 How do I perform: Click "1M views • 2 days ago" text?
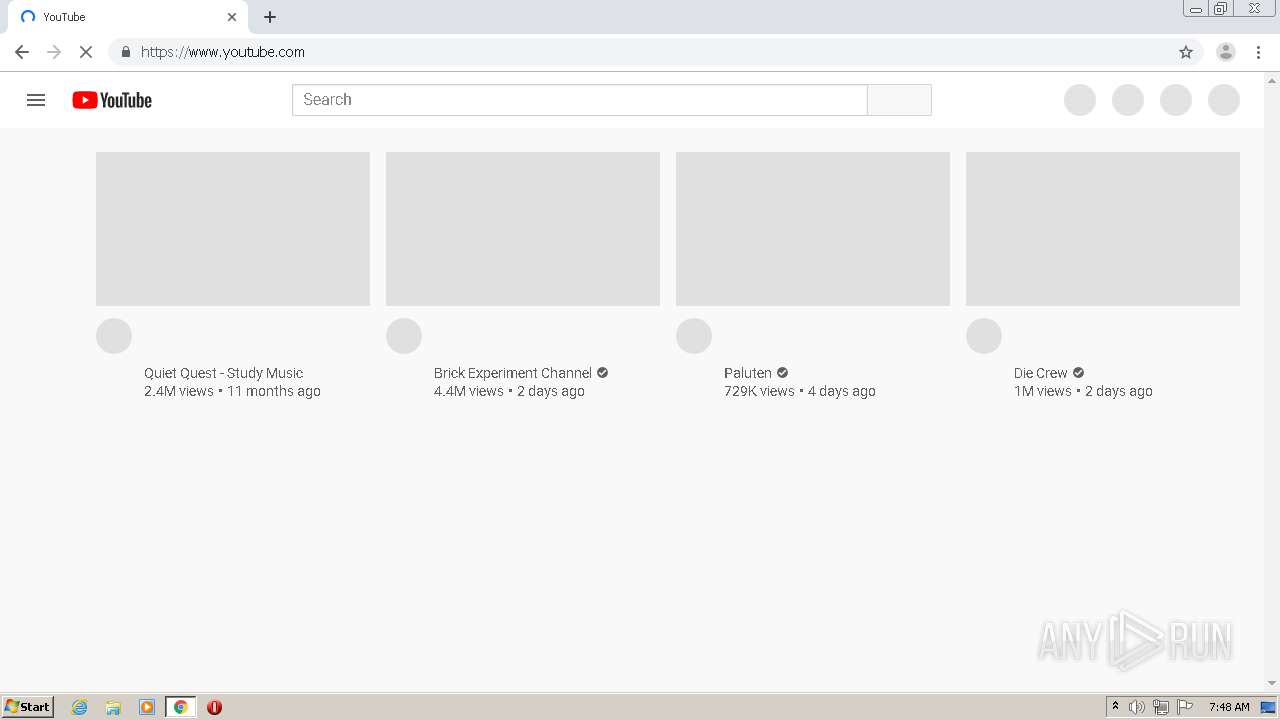1083,391
